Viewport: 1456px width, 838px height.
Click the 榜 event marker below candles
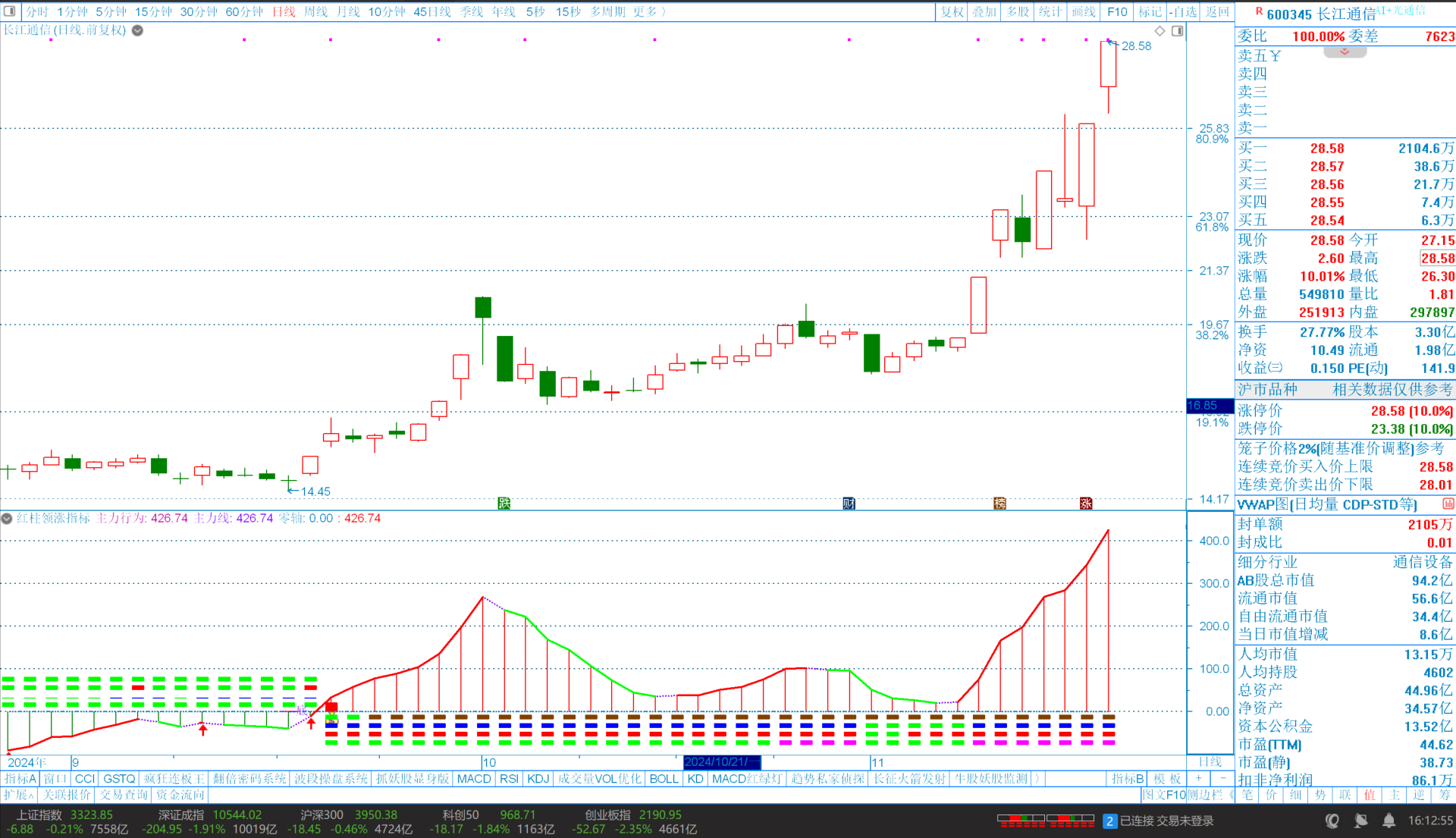(x=999, y=503)
